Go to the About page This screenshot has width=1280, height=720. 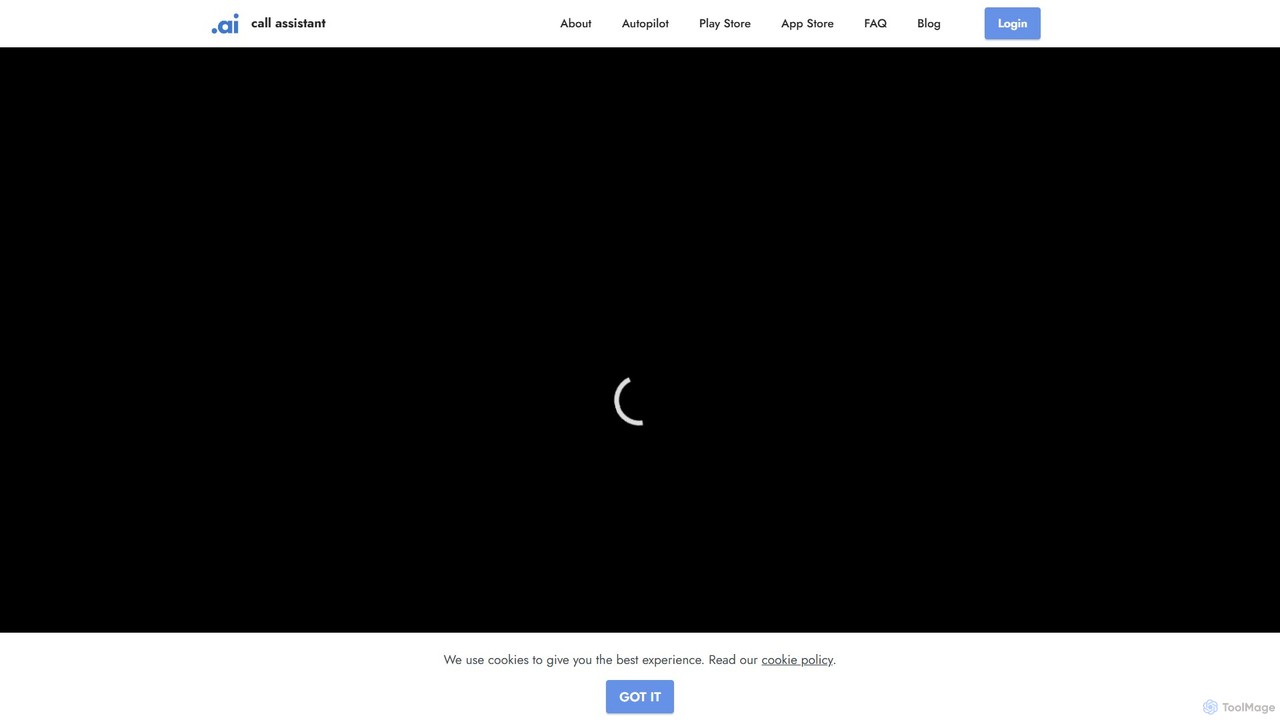click(576, 23)
